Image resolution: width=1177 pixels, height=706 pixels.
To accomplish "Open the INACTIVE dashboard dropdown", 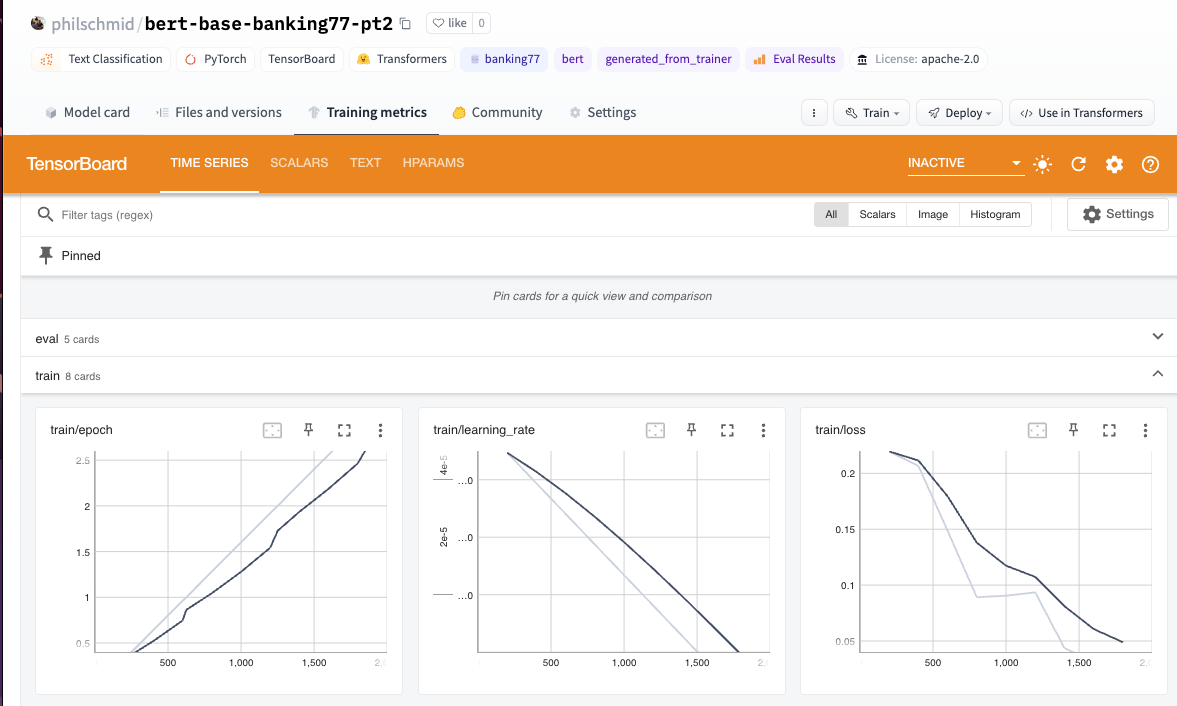I will click(965, 163).
